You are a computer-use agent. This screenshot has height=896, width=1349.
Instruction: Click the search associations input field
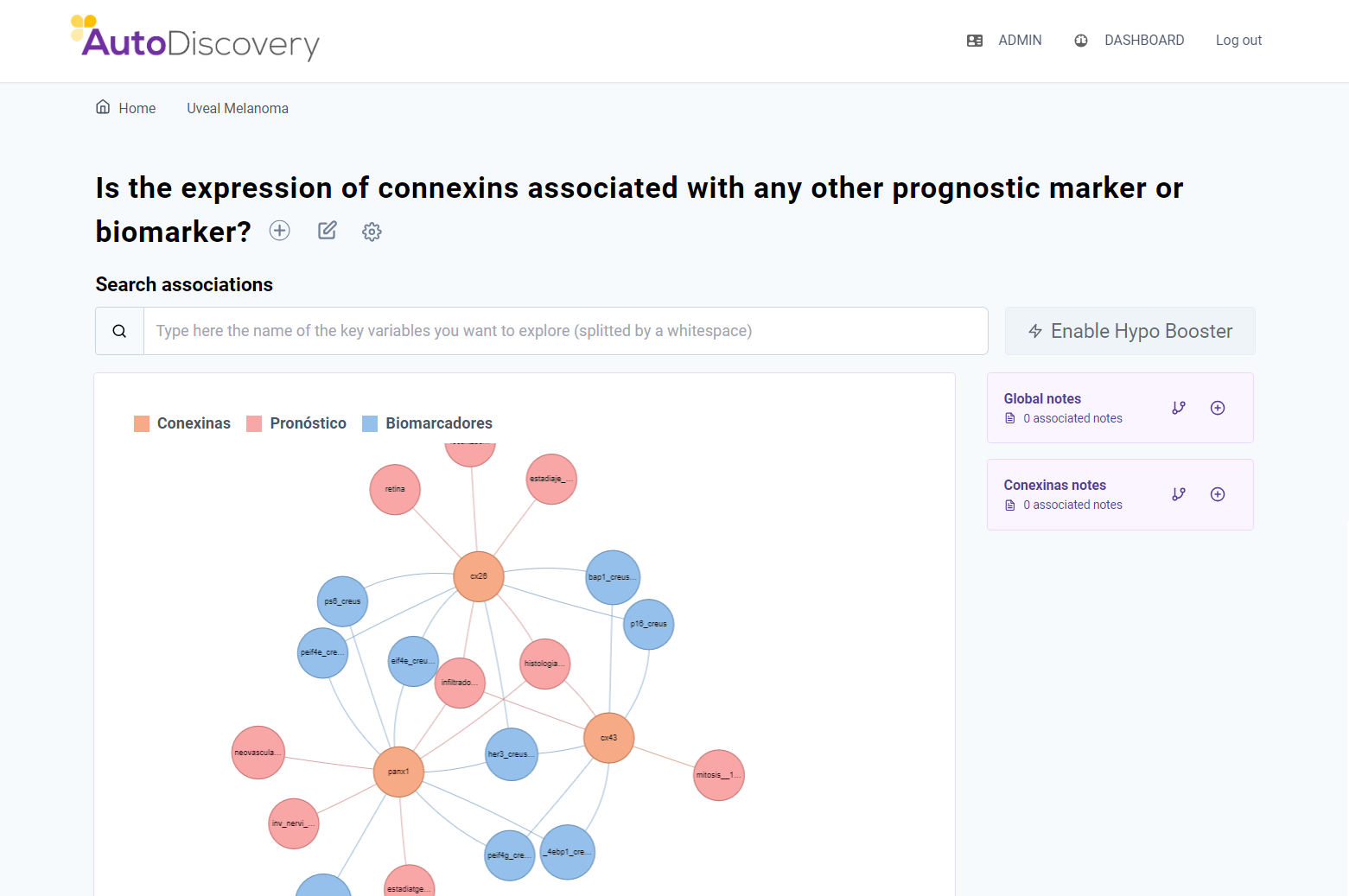pos(565,331)
